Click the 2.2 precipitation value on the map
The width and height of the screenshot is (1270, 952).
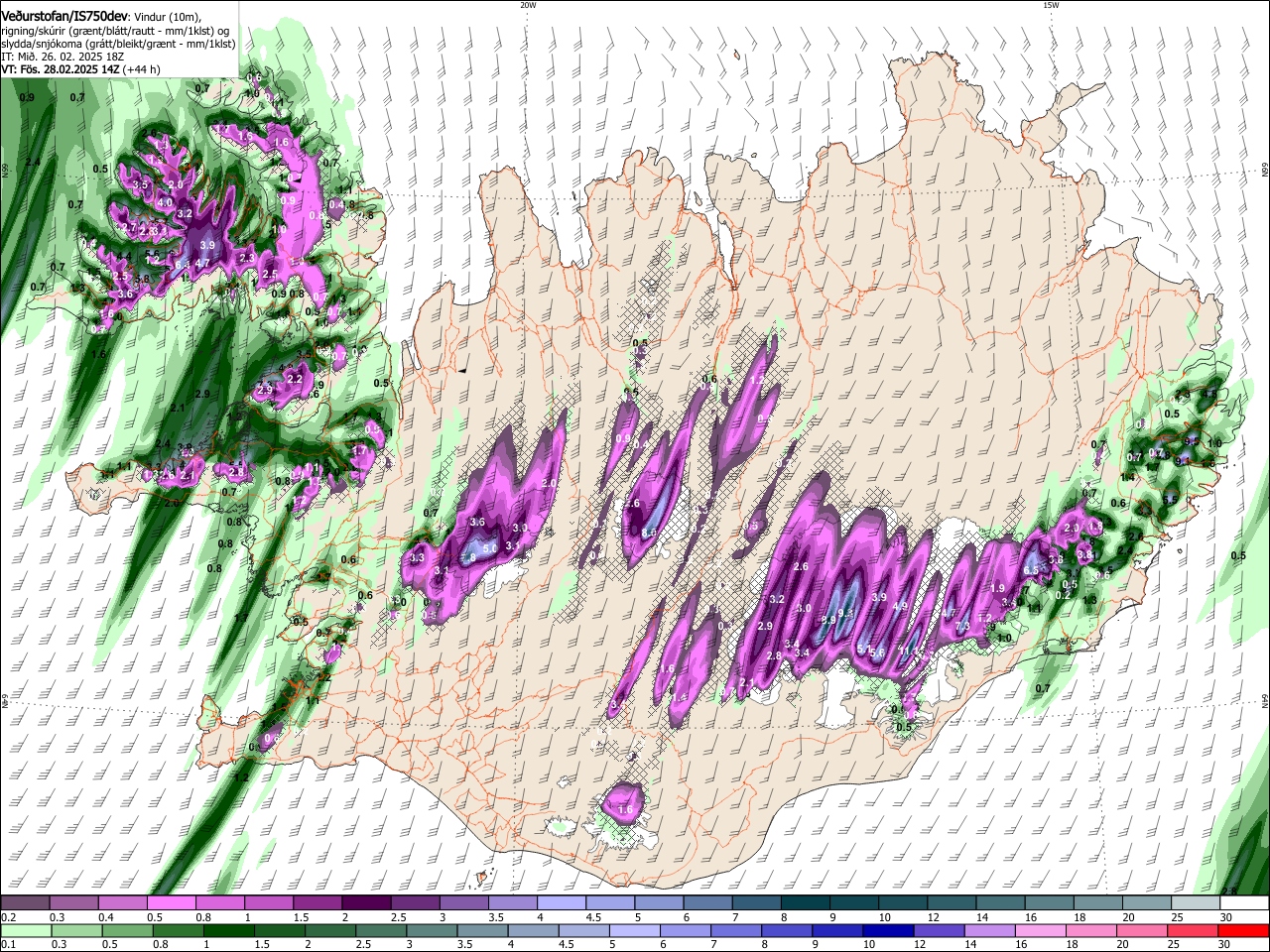[x=294, y=379]
